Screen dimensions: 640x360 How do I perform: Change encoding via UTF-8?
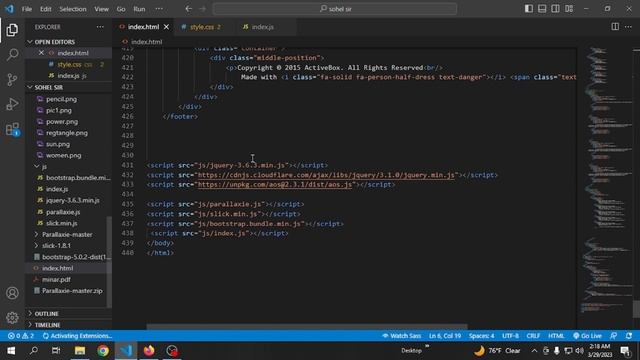coord(510,336)
